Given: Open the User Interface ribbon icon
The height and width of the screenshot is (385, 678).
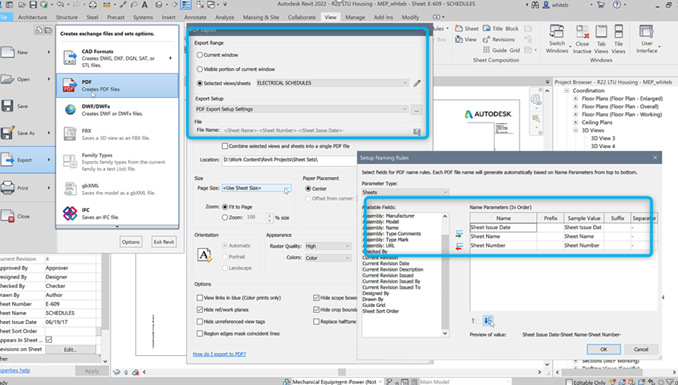Looking at the screenshot, I should (x=646, y=32).
